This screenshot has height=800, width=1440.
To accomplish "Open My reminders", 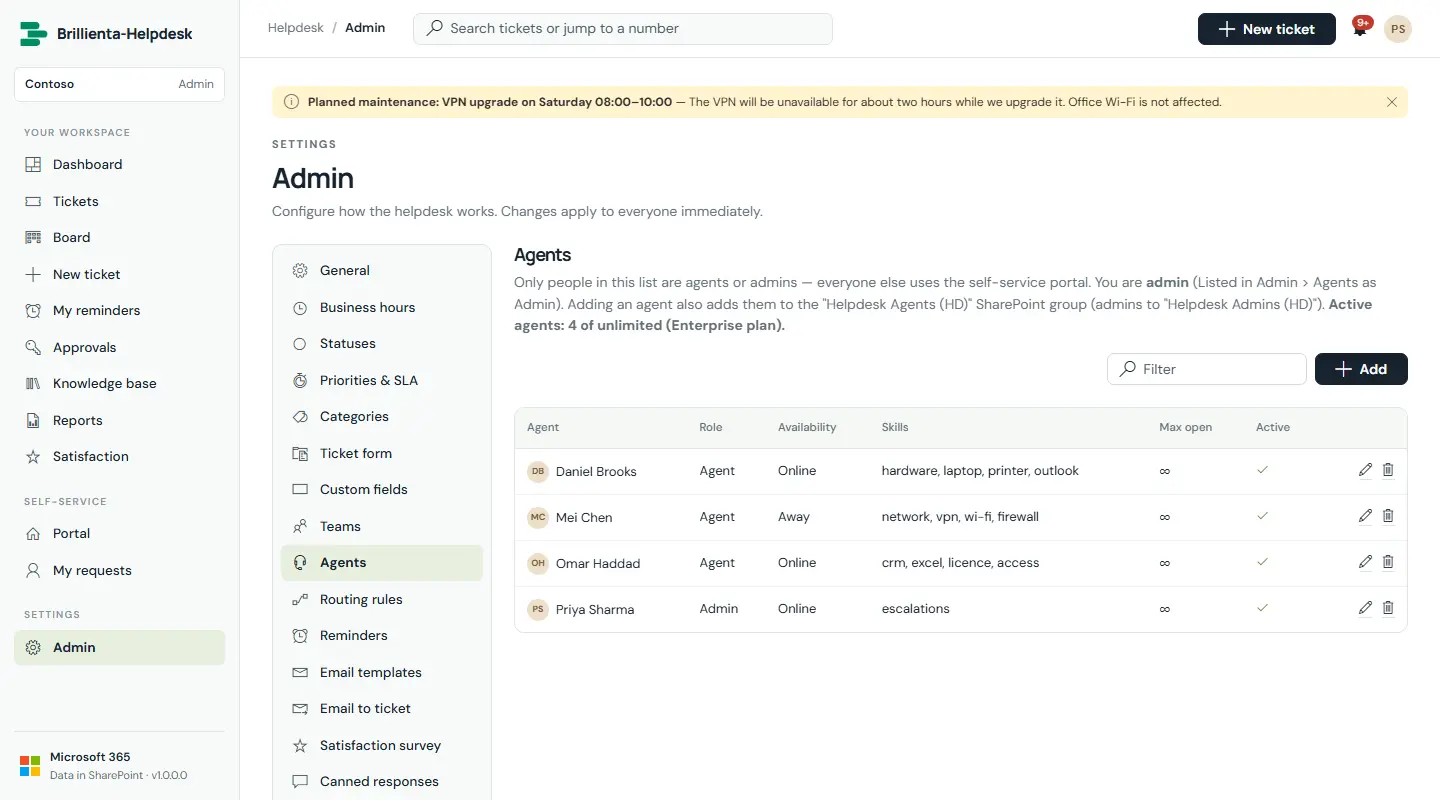I will 119,310.
